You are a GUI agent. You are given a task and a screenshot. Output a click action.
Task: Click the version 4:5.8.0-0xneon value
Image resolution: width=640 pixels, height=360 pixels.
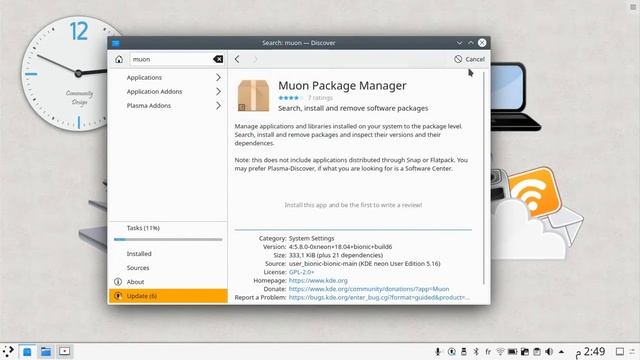pyautogui.click(x=340, y=247)
